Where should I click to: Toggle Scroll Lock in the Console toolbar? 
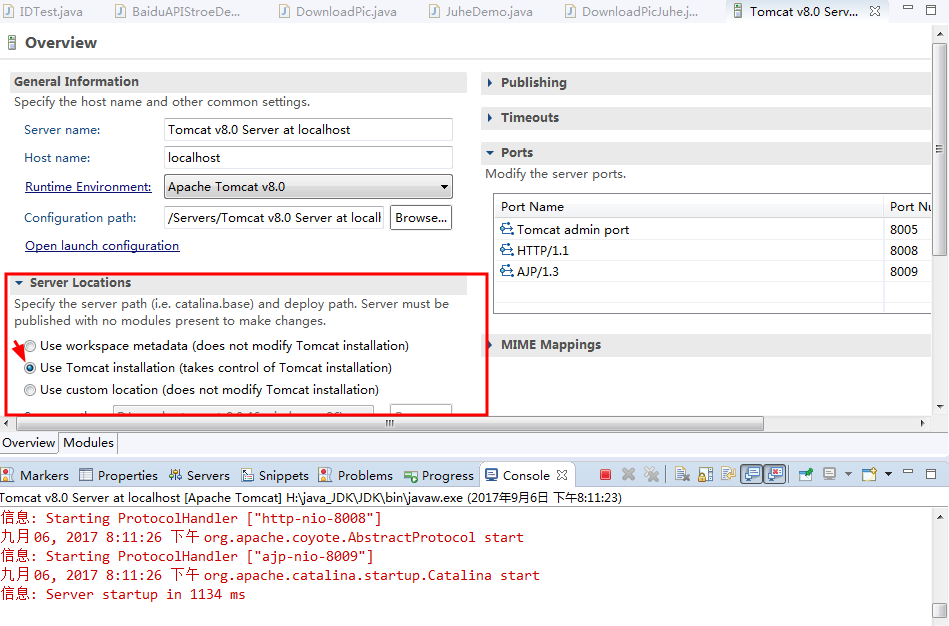click(x=705, y=475)
